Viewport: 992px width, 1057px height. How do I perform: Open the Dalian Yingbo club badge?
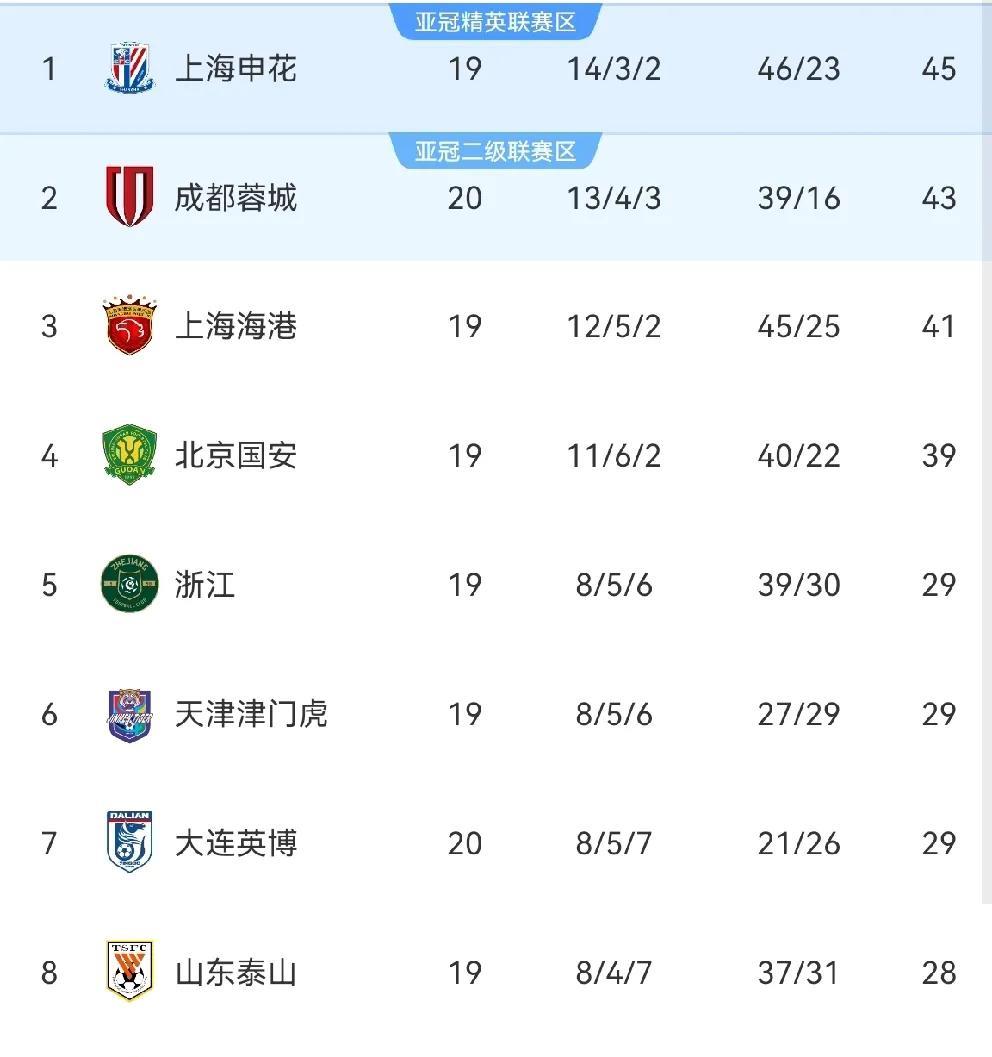tap(129, 842)
